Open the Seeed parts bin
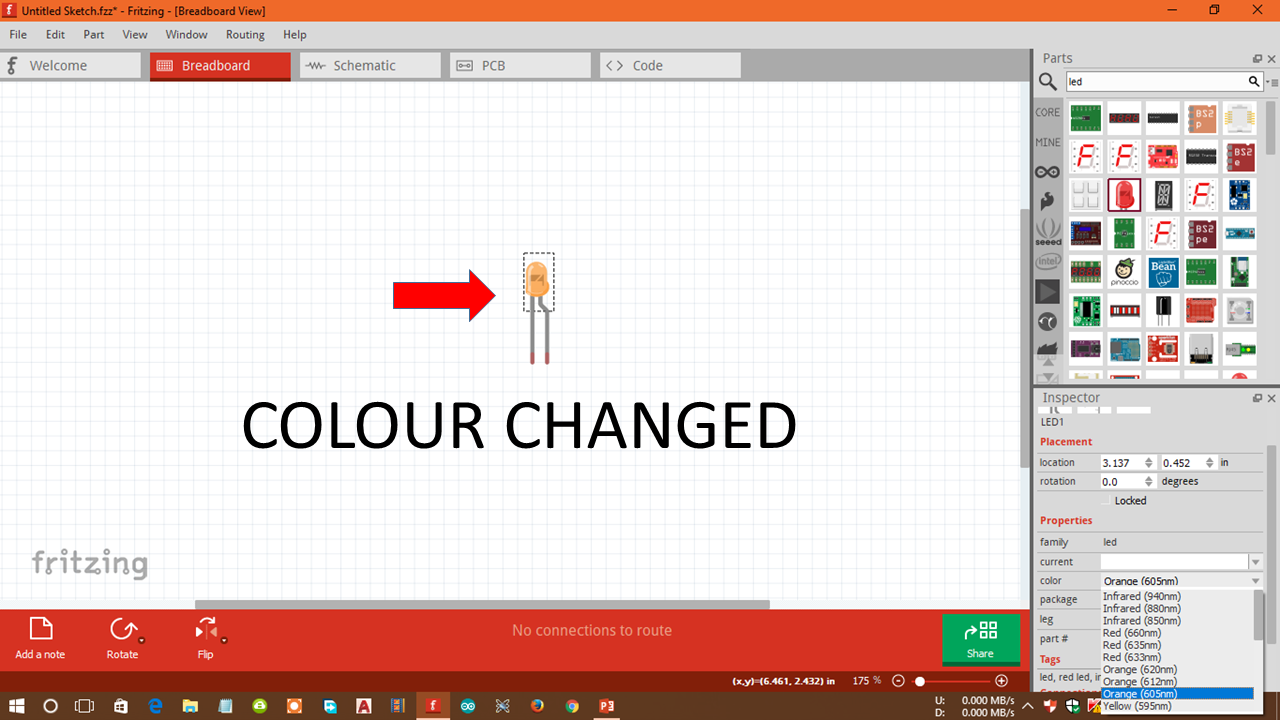This screenshot has height=720, width=1280. [x=1047, y=232]
